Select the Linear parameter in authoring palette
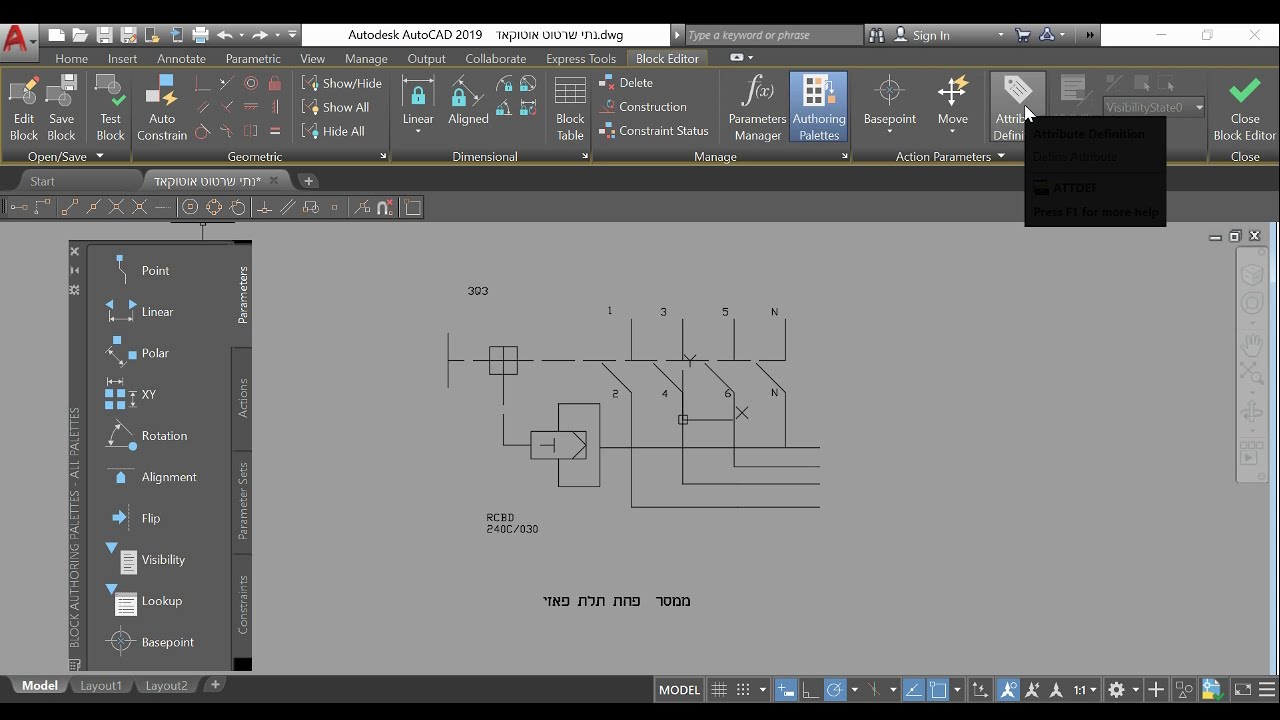Viewport: 1280px width, 720px height. (139, 312)
